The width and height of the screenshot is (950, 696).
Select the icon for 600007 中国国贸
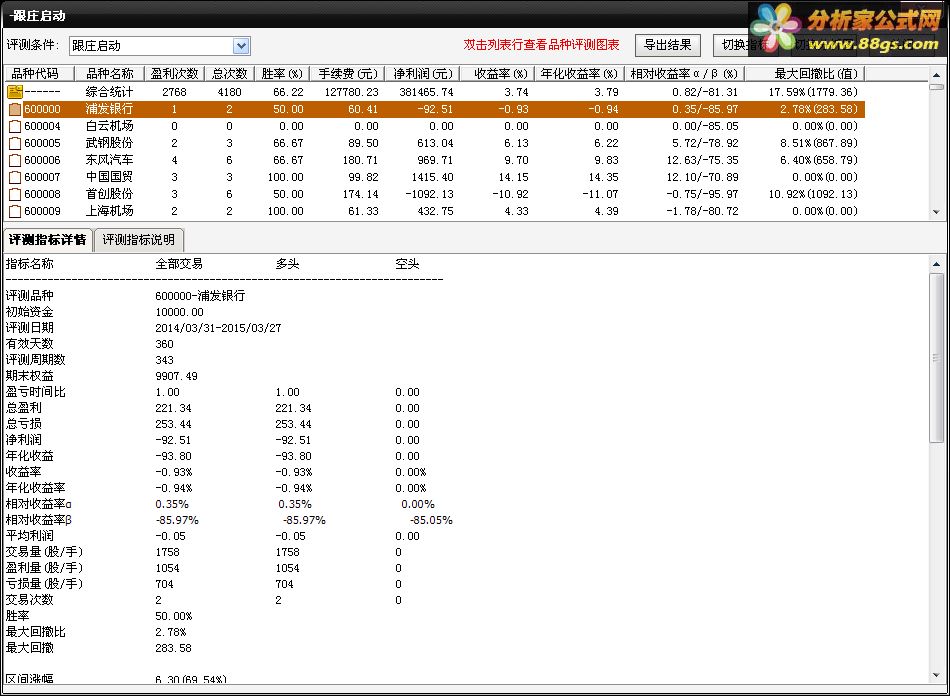pyautogui.click(x=15, y=177)
